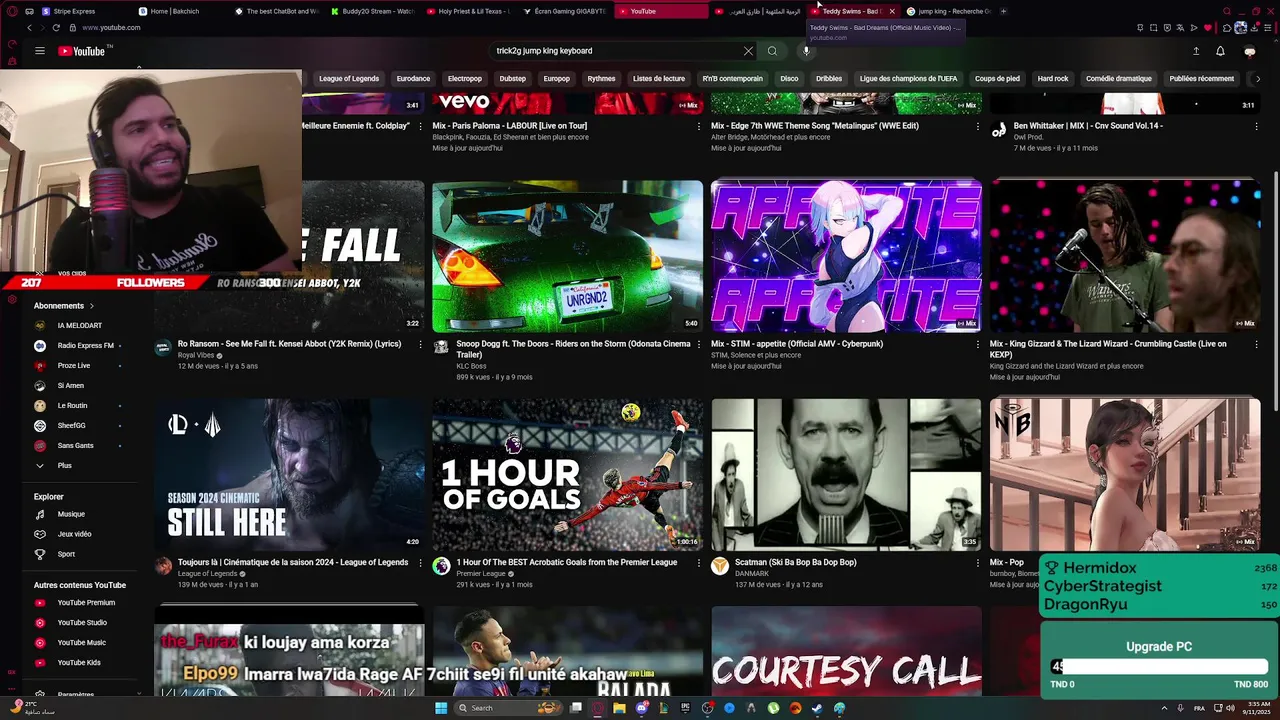1280x720 pixels.
Task: Open YouTube notifications bell
Action: pyautogui.click(x=1220, y=51)
